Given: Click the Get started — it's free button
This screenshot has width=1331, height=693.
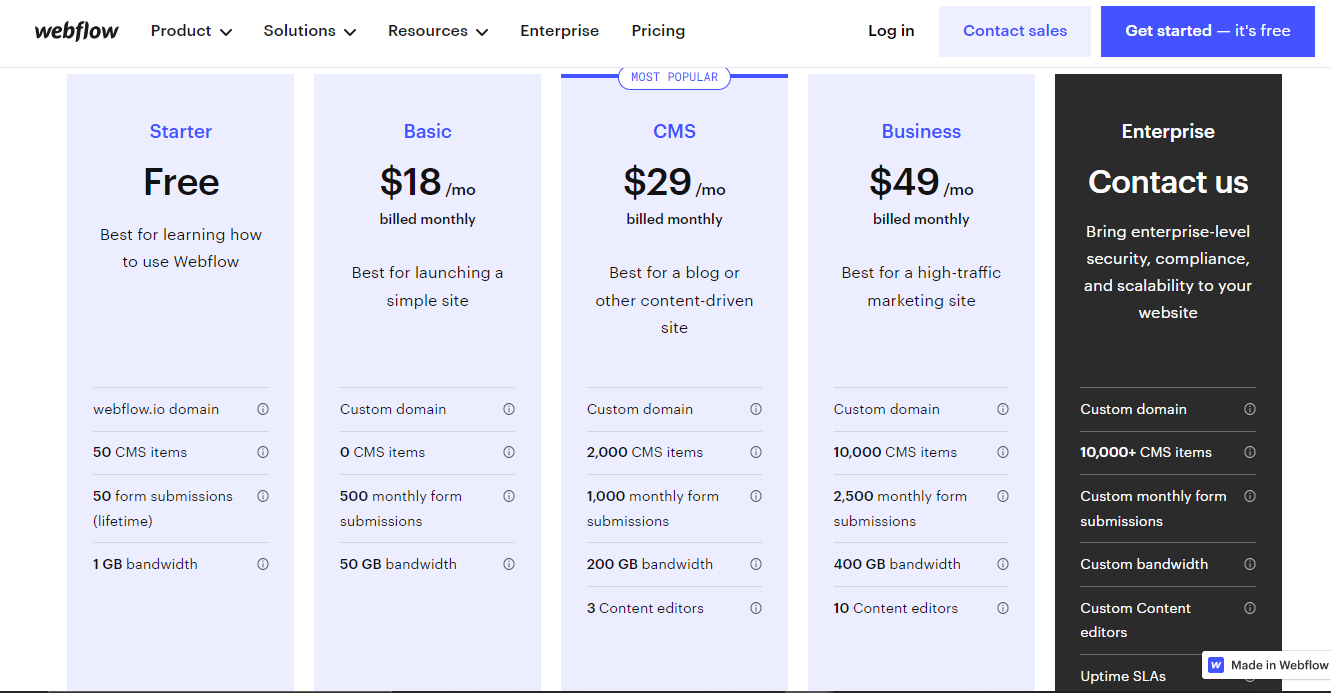Looking at the screenshot, I should coord(1207,31).
